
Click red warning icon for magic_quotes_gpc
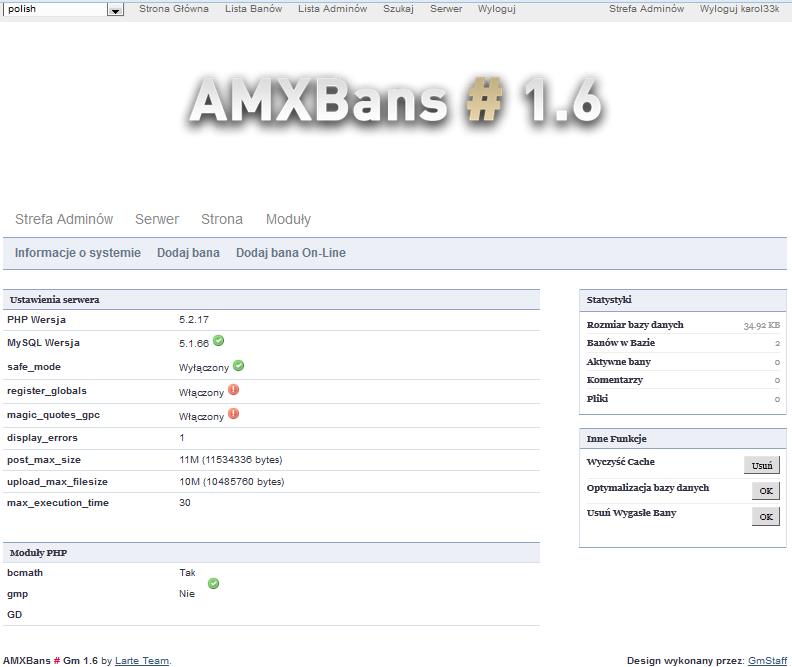point(233,414)
